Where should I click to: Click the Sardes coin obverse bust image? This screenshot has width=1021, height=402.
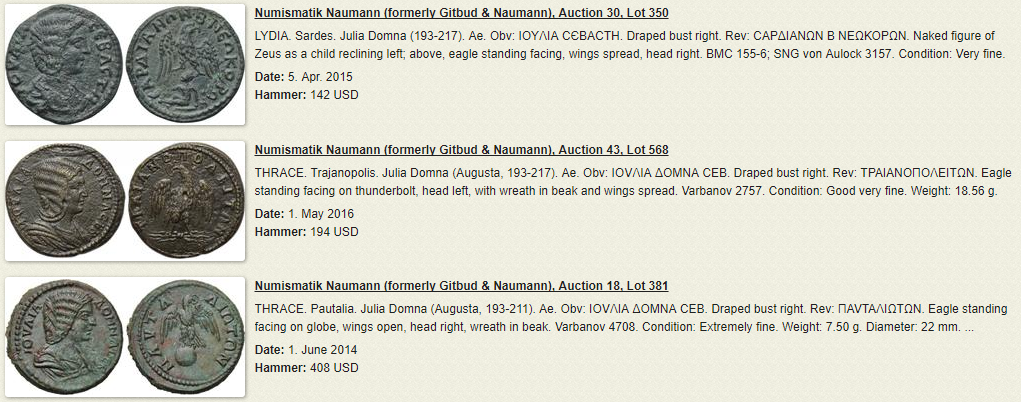66,65
